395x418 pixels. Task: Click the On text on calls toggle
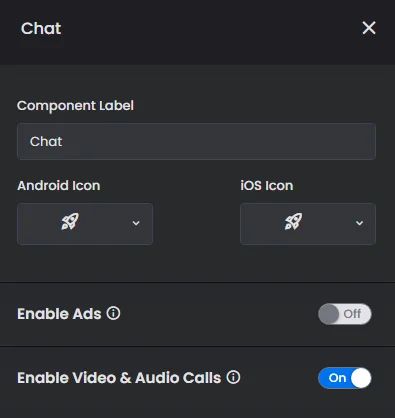click(337, 378)
